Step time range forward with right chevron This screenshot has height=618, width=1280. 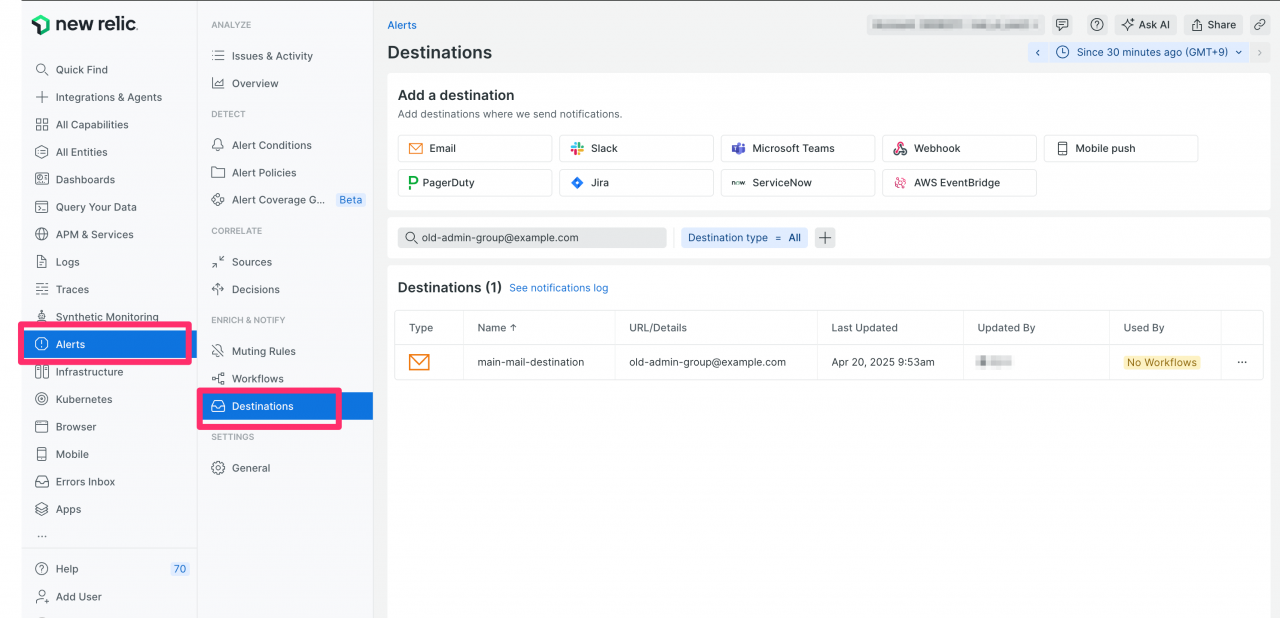click(1260, 52)
